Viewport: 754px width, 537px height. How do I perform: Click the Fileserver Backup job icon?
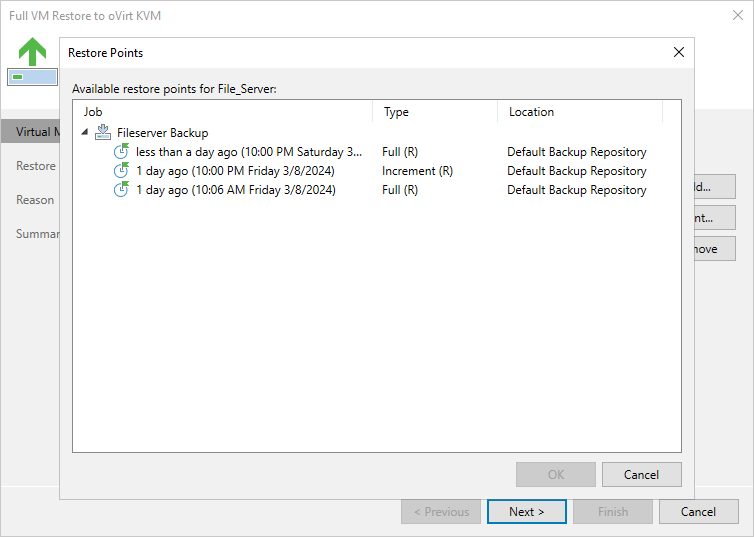pyautogui.click(x=102, y=133)
